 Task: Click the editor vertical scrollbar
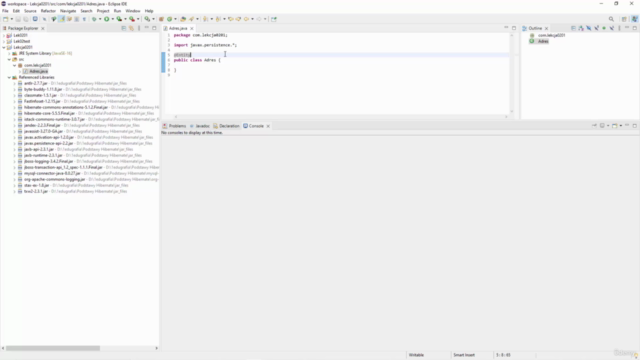point(512,73)
